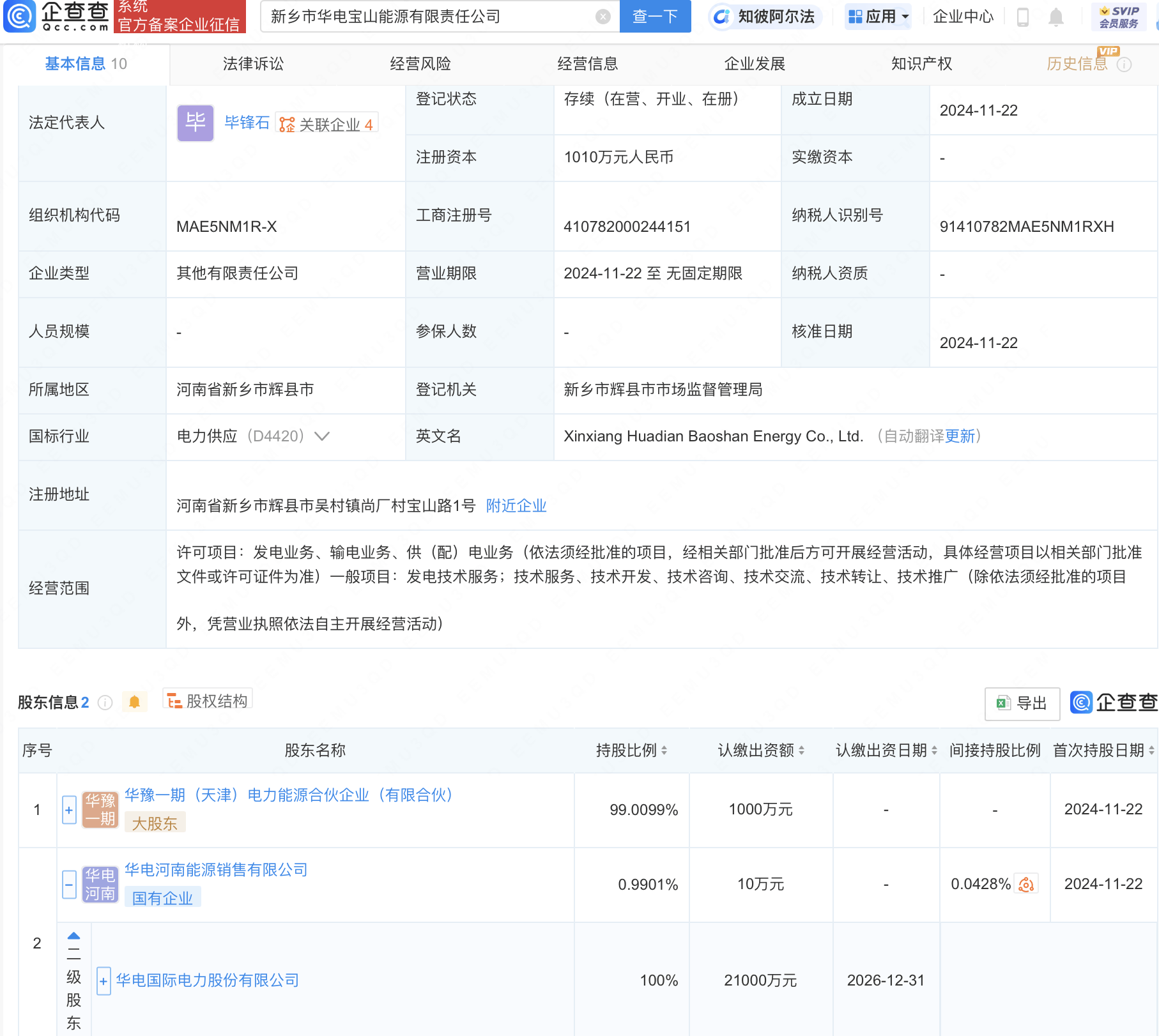Image resolution: width=1159 pixels, height=1036 pixels.
Task: Click registration number 410782000244151
Action: (x=627, y=227)
